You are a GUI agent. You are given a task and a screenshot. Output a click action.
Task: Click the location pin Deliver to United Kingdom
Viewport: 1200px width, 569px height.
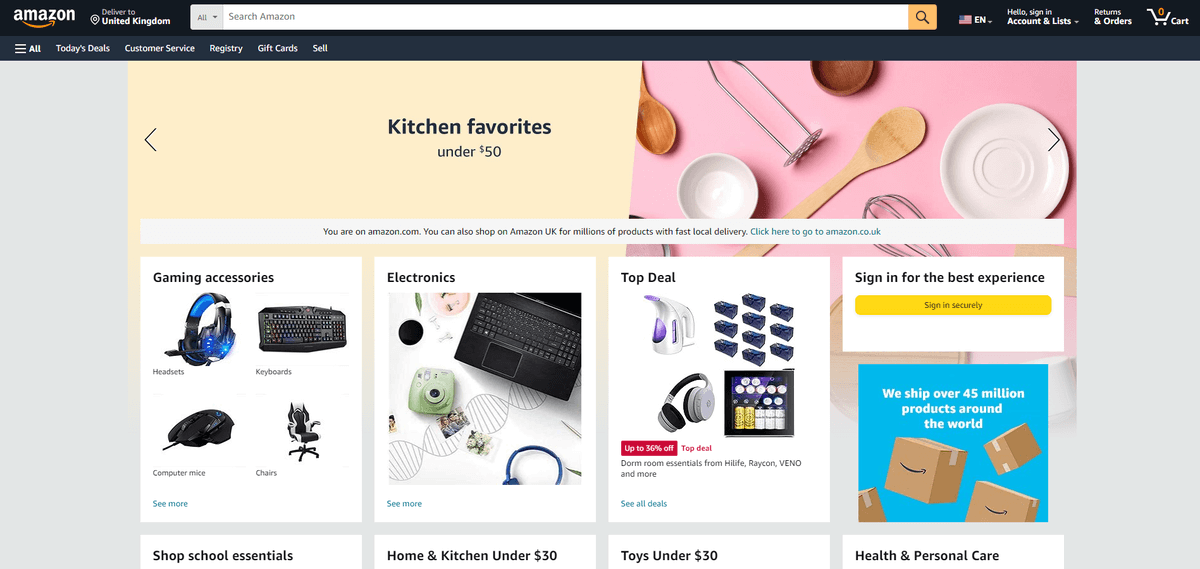[x=130, y=17]
